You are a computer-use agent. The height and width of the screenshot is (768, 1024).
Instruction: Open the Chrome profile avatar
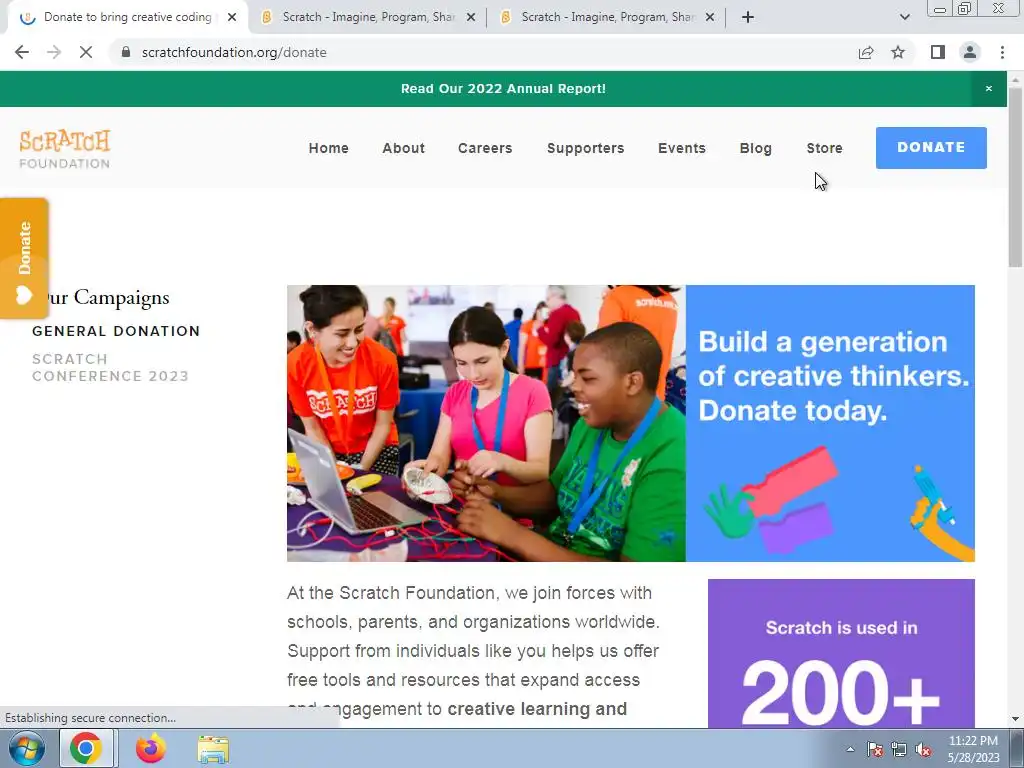tap(970, 52)
